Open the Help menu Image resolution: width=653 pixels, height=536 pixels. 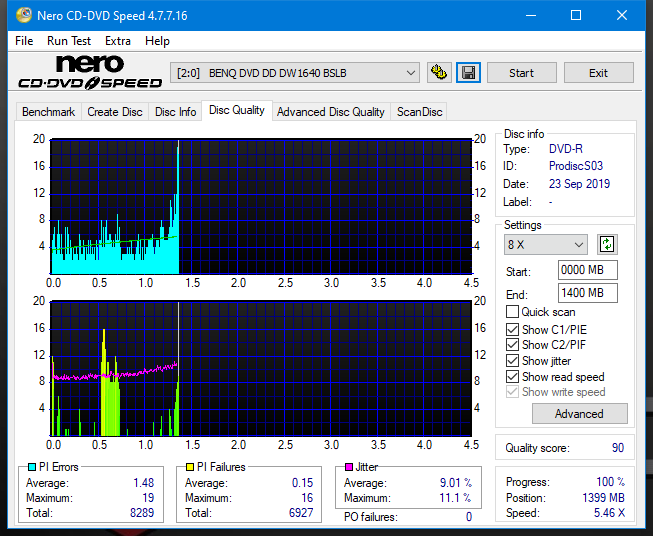(x=157, y=41)
